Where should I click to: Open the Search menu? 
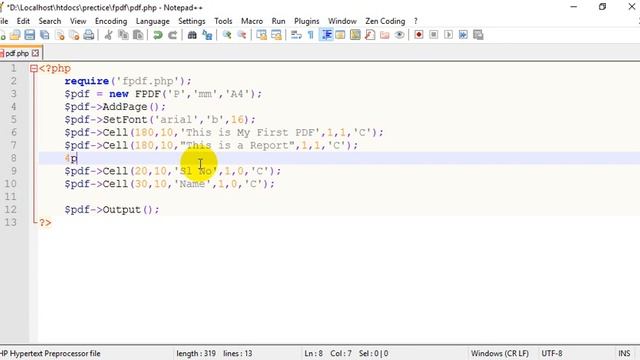[x=50, y=21]
